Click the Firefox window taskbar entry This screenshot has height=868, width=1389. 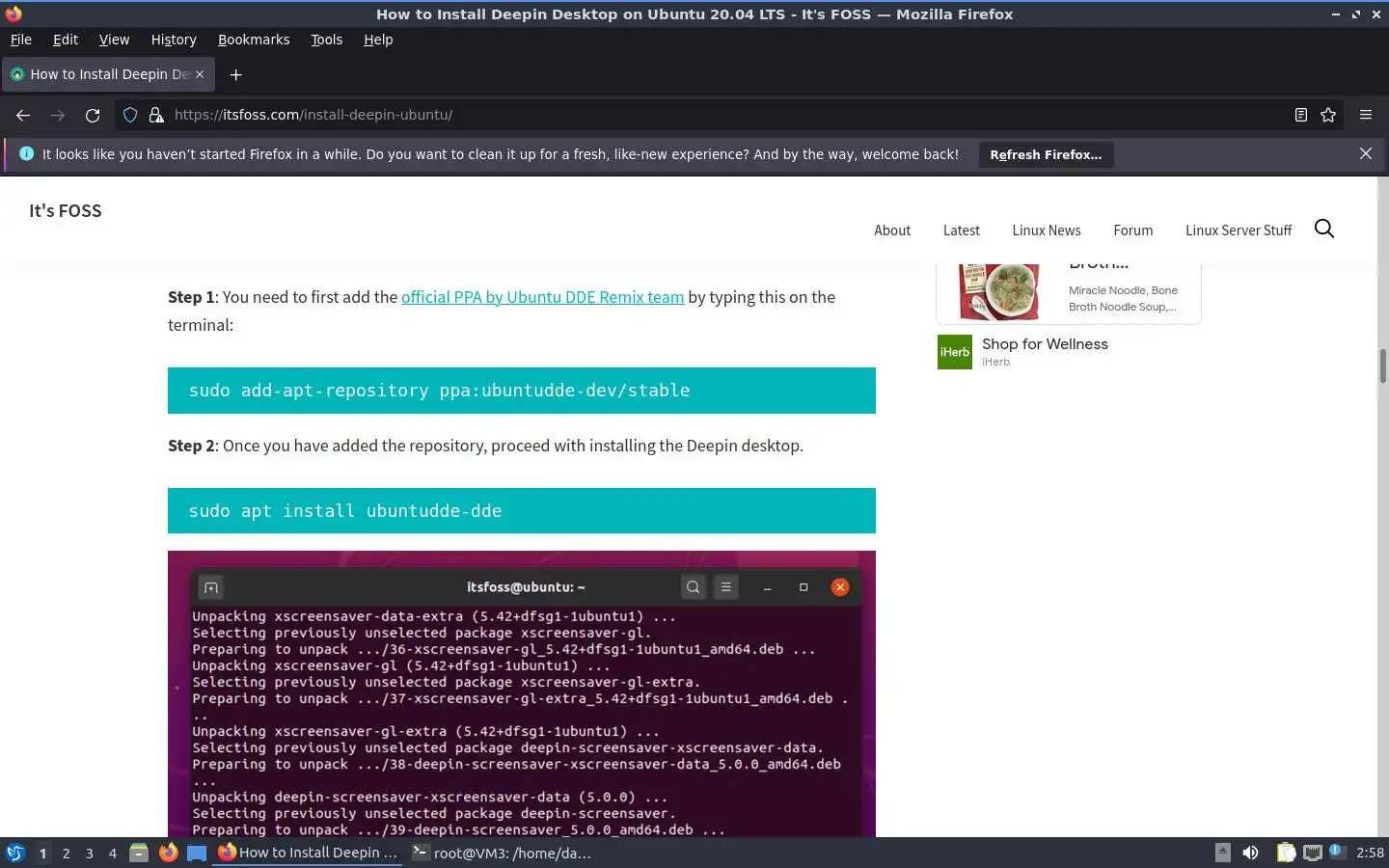tap(308, 853)
